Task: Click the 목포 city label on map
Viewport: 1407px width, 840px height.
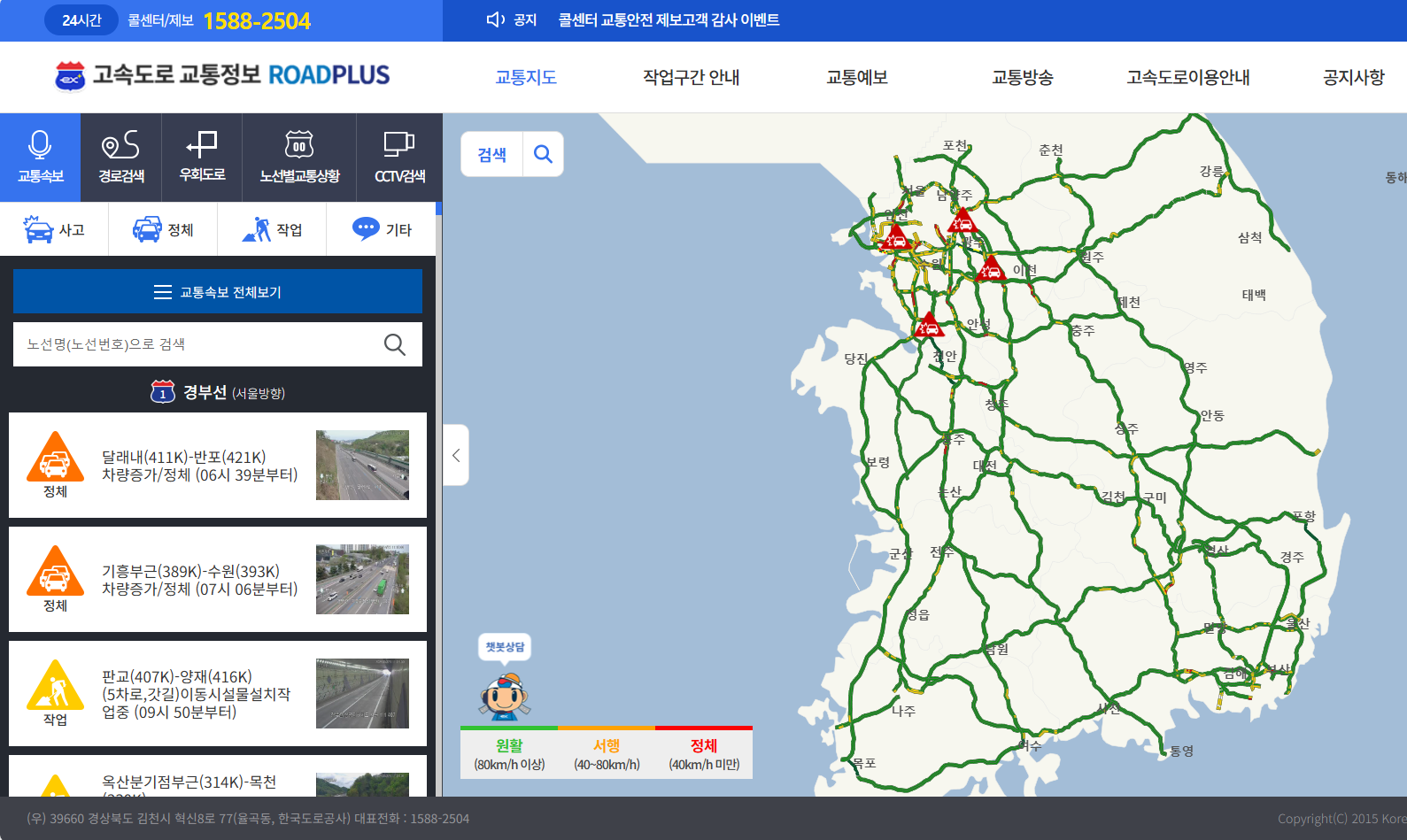Action: tap(863, 762)
